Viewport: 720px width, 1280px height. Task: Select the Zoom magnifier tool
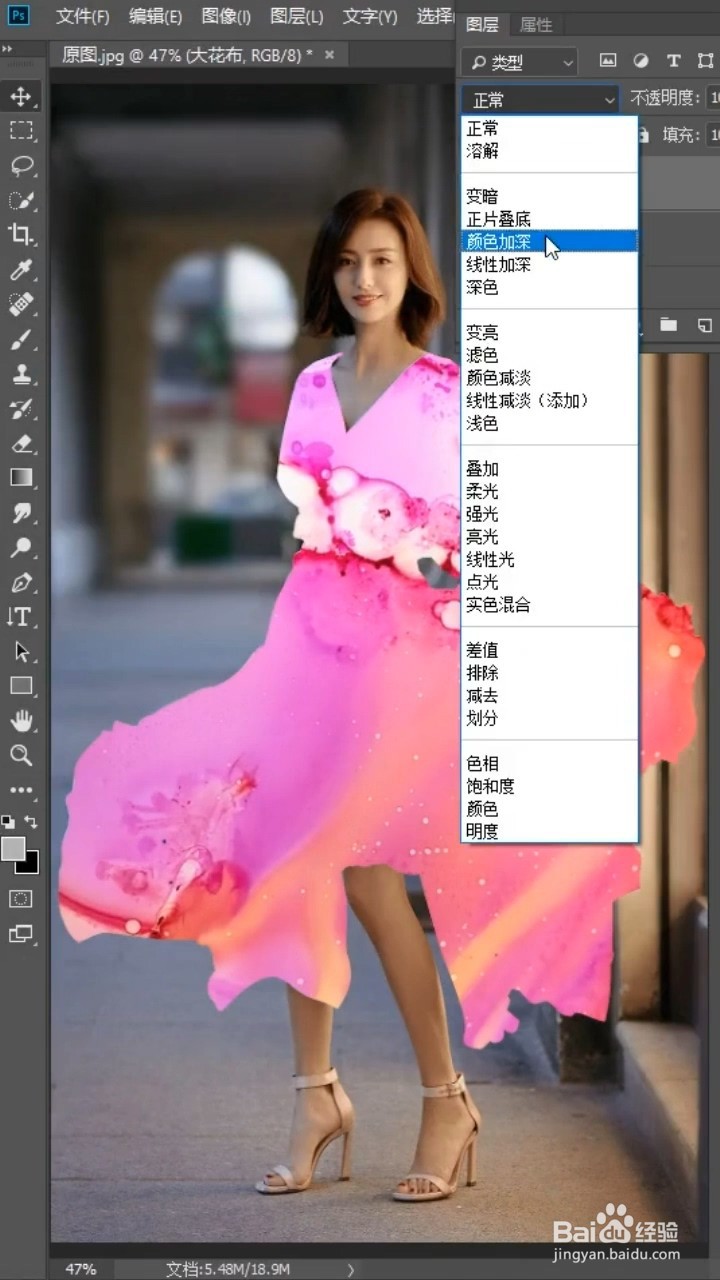click(21, 755)
